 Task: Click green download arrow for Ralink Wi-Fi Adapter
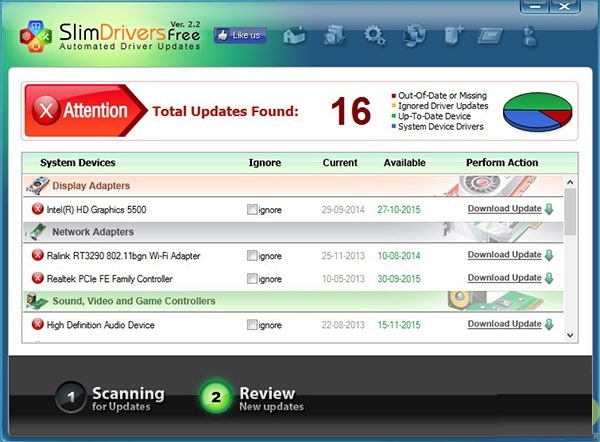(x=549, y=255)
